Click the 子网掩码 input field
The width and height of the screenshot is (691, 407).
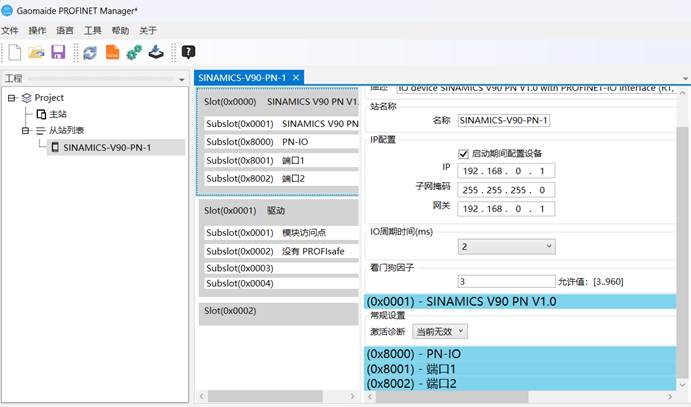[506, 190]
